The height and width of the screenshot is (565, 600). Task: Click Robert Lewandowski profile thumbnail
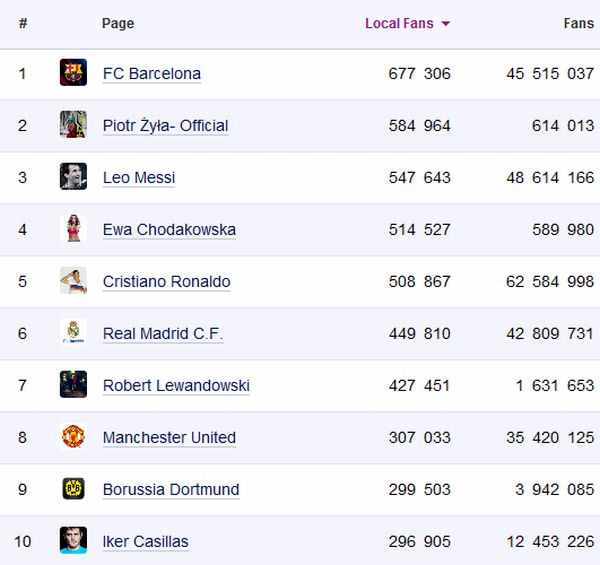pos(73,385)
